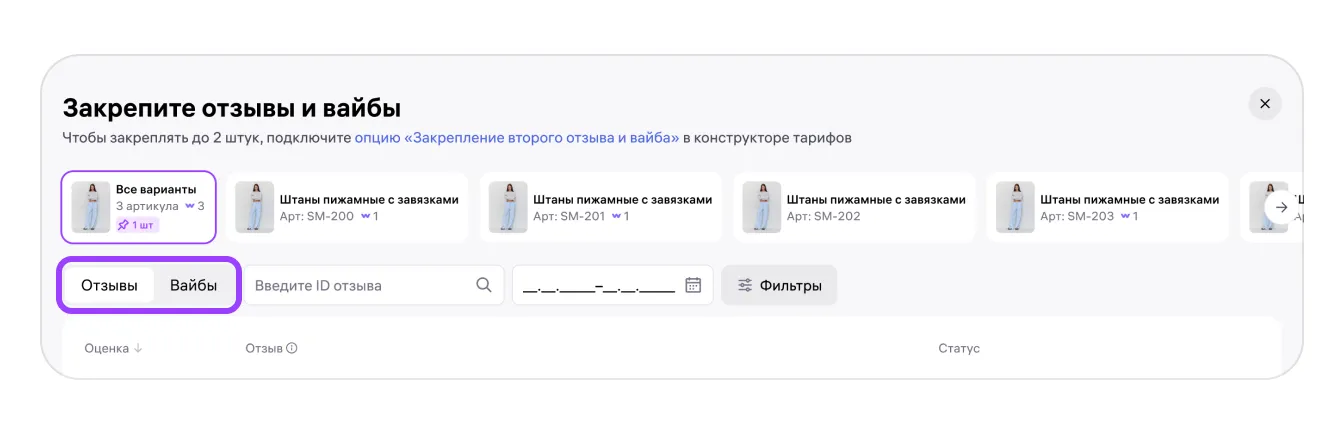Click the info icon next to Отзыв
This screenshot has height=434, width=1344.
[x=292, y=349]
